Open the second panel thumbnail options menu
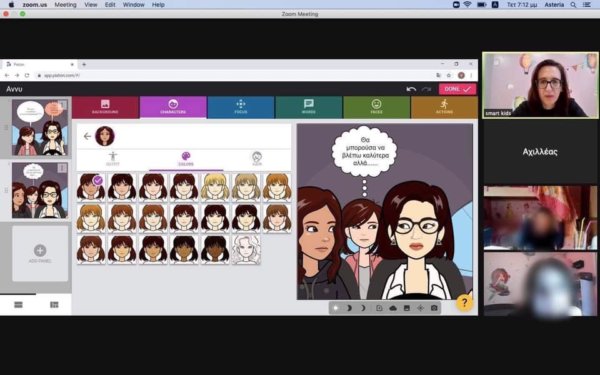 point(62,168)
